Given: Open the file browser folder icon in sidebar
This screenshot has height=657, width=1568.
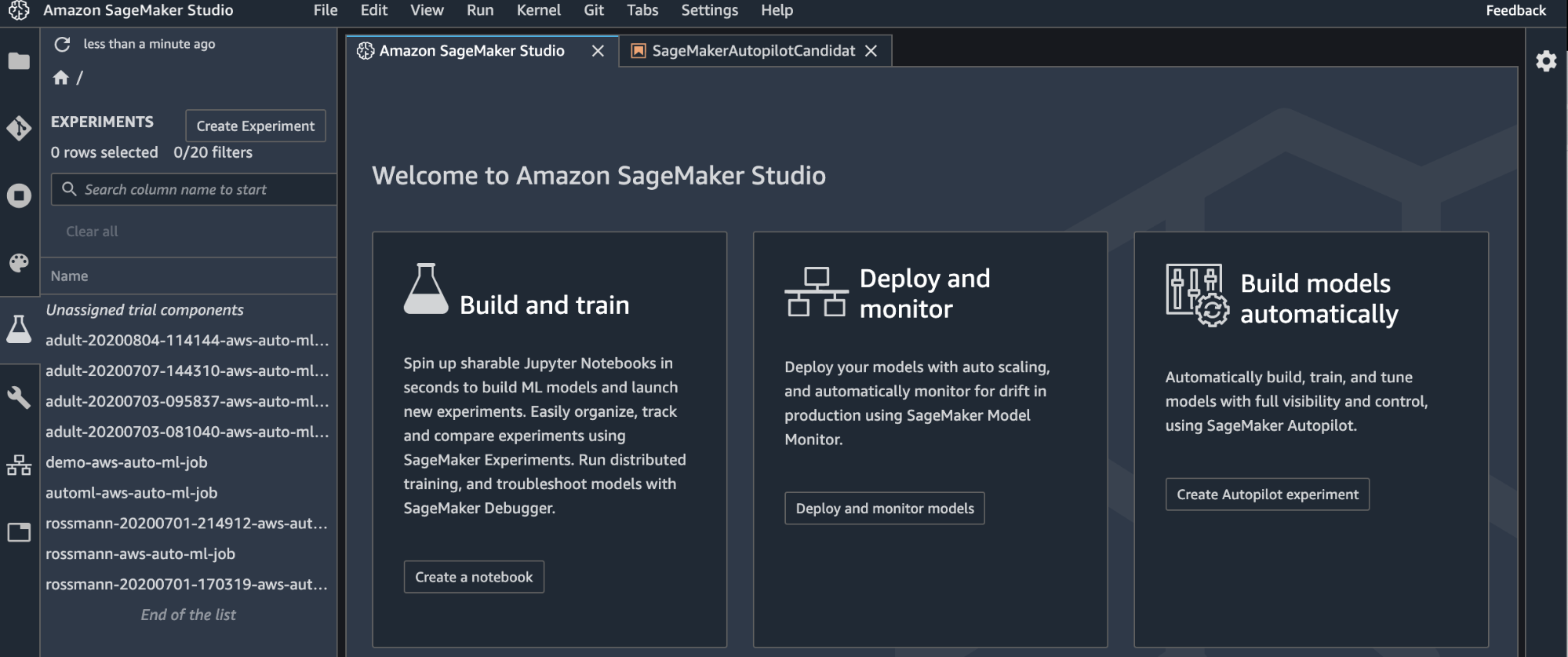Looking at the screenshot, I should [x=19, y=61].
